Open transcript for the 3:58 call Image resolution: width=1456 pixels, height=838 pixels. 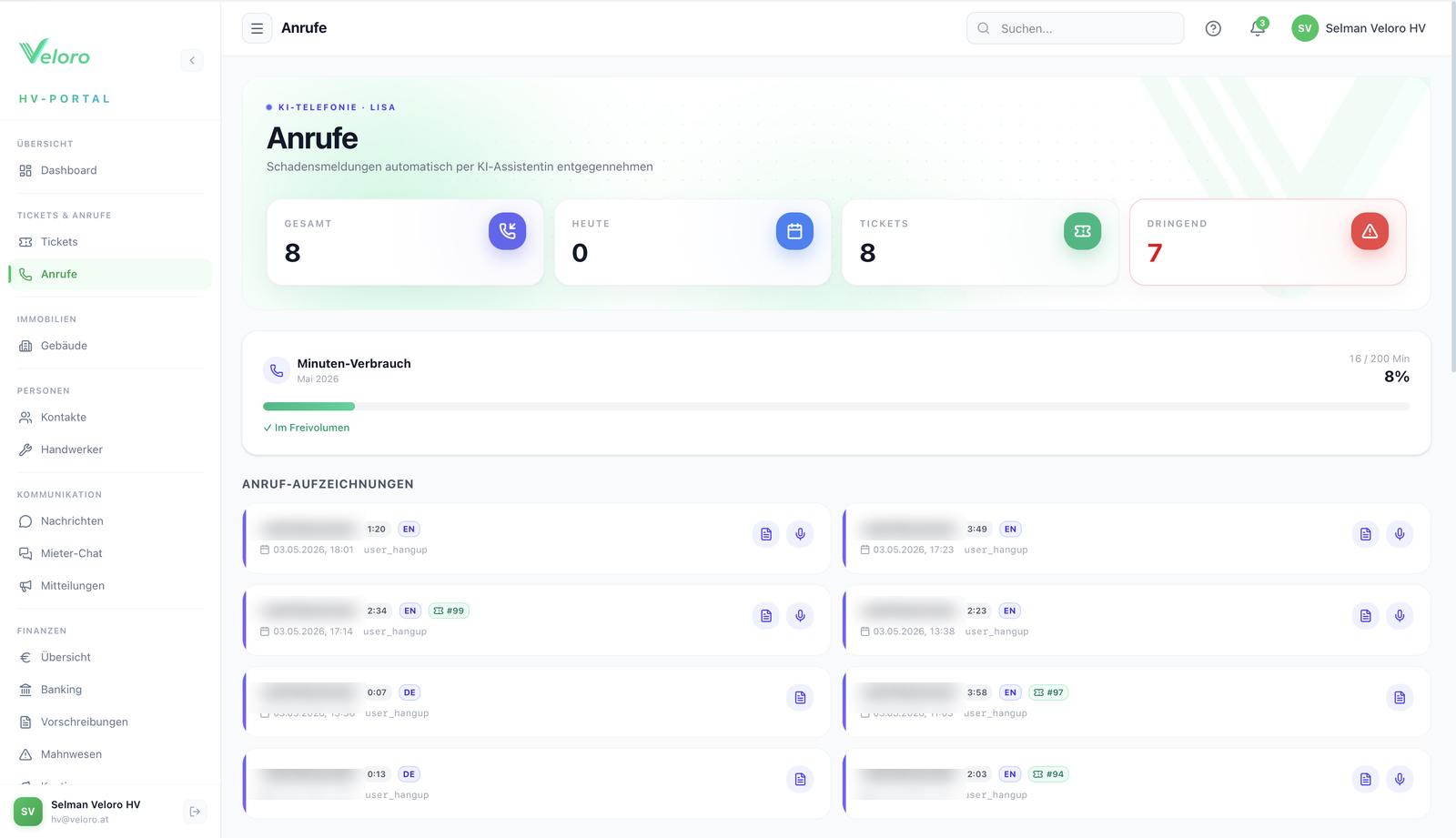1400,698
